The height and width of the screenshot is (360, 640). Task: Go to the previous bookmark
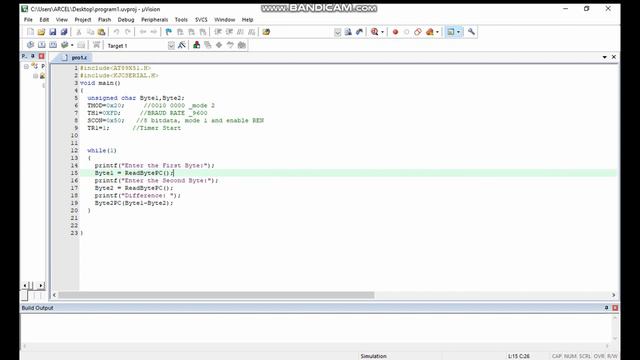coord(180,32)
